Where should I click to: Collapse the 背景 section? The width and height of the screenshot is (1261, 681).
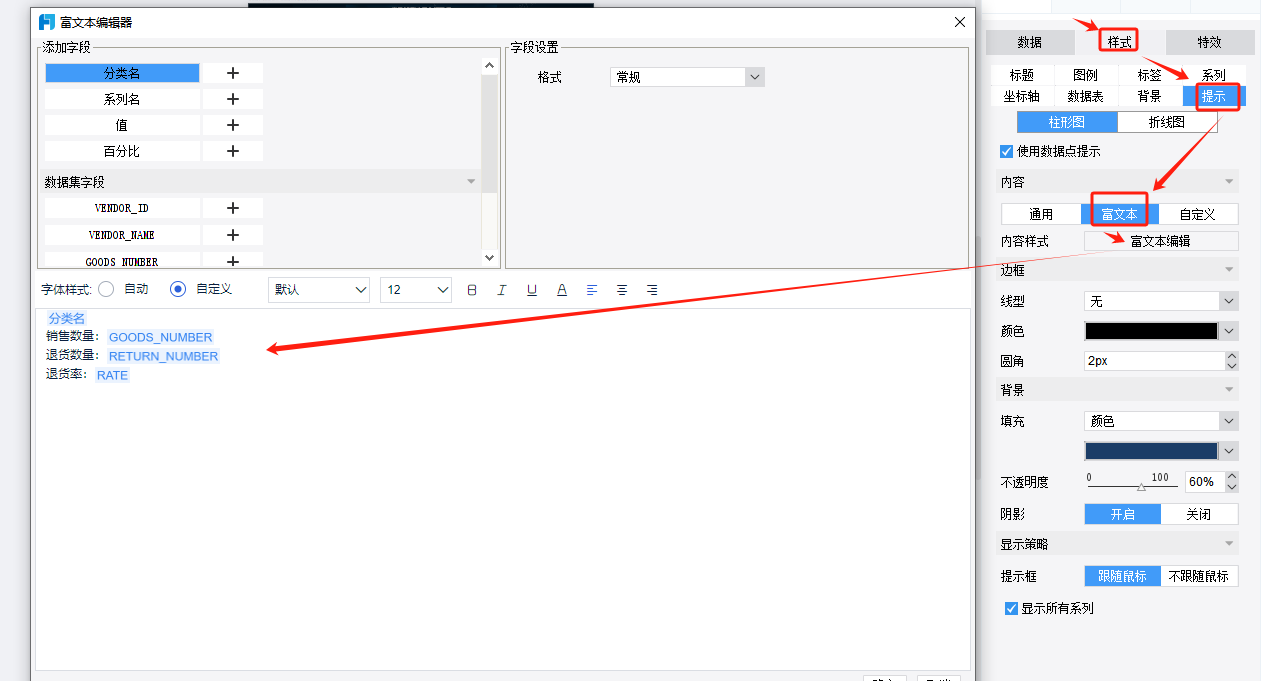(1230, 390)
